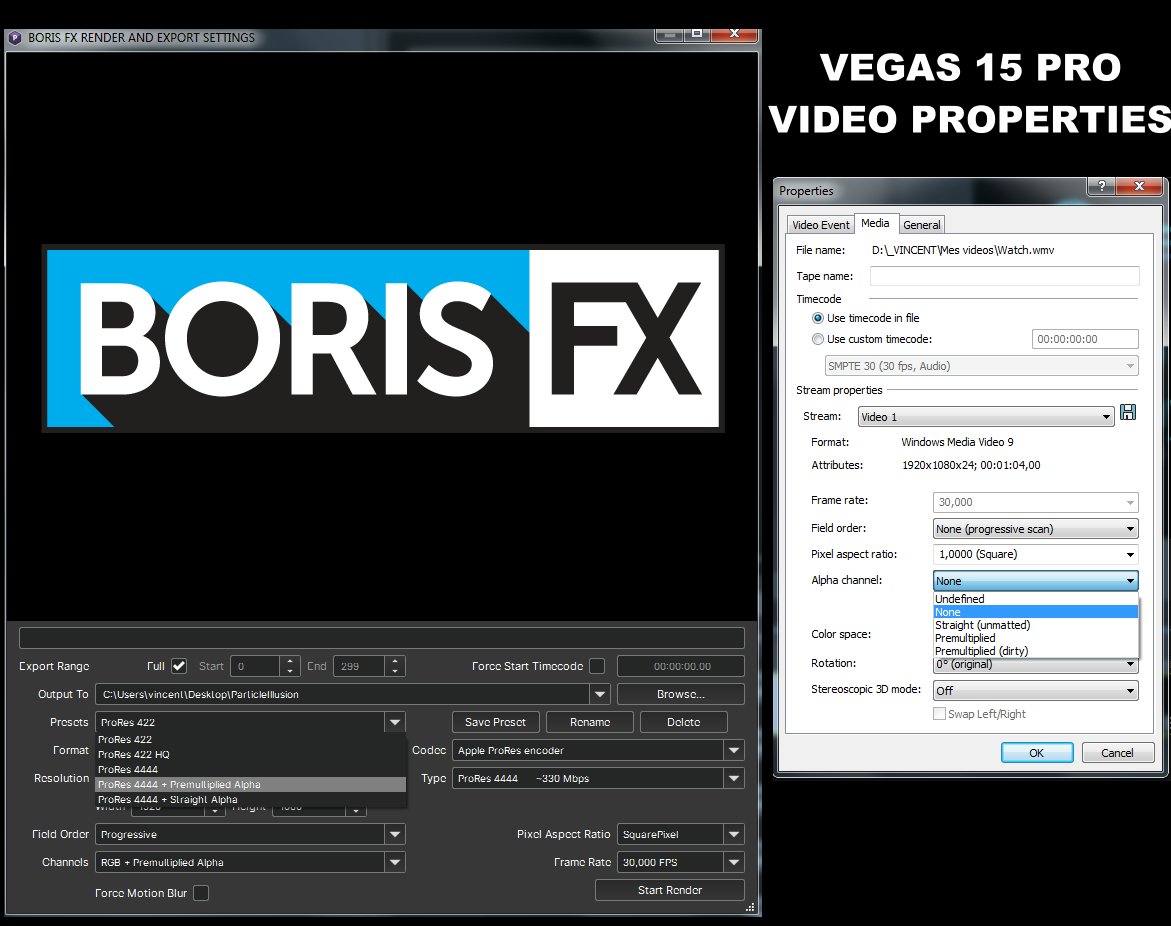
Task: Collapse the Presets dropdown showing ProRes 422
Action: [395, 722]
